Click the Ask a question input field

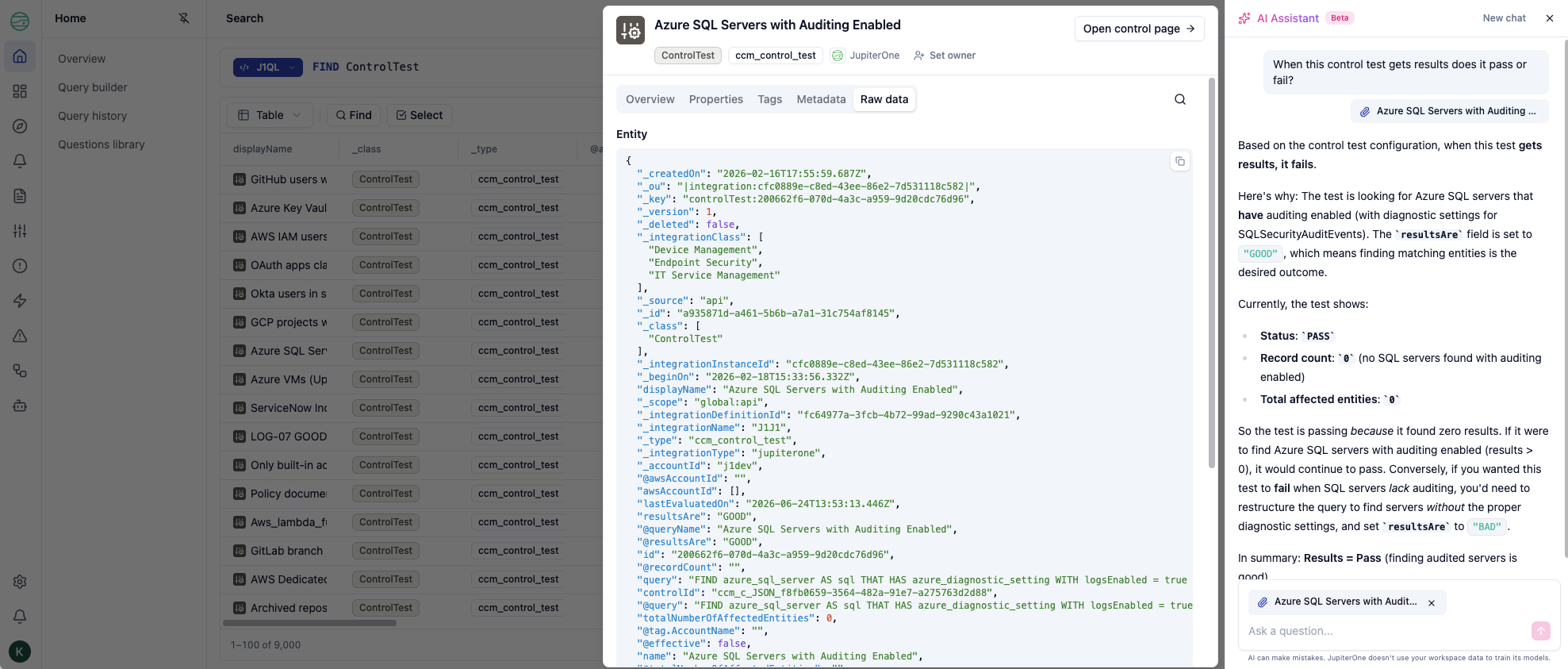(1384, 631)
